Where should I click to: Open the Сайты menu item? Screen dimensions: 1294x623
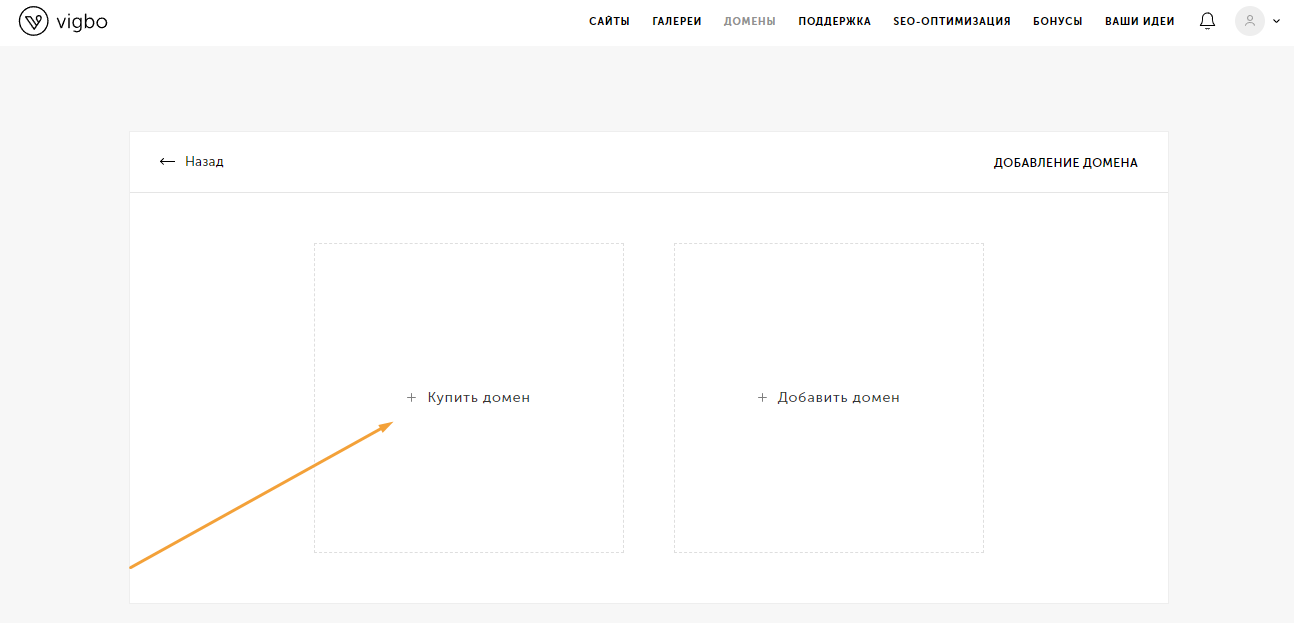tap(609, 21)
